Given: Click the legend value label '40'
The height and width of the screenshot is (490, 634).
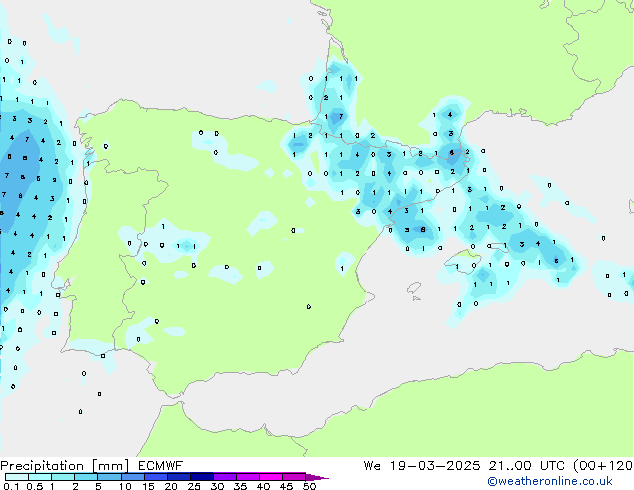Looking at the screenshot, I should (x=263, y=486).
